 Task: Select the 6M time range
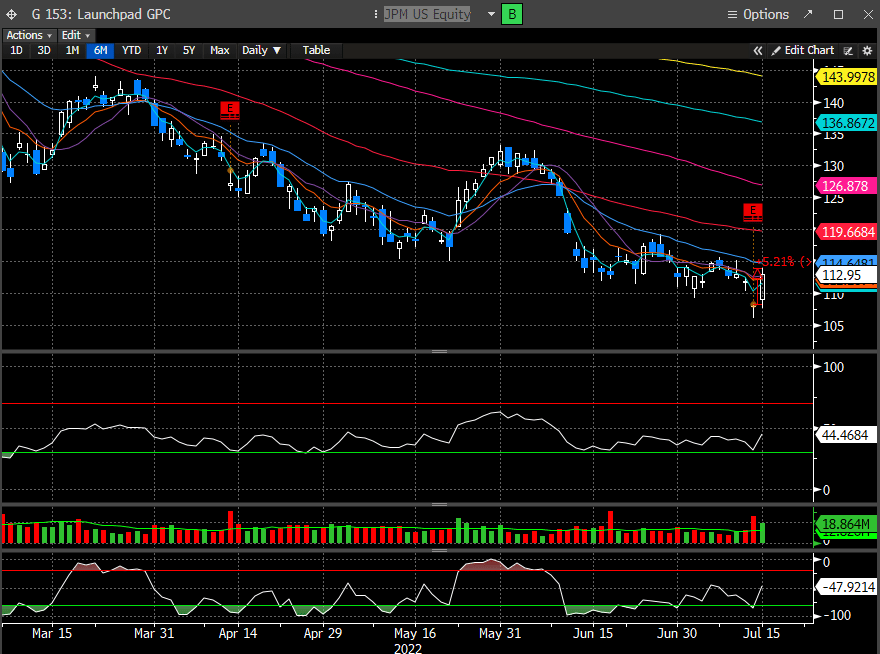pos(100,51)
